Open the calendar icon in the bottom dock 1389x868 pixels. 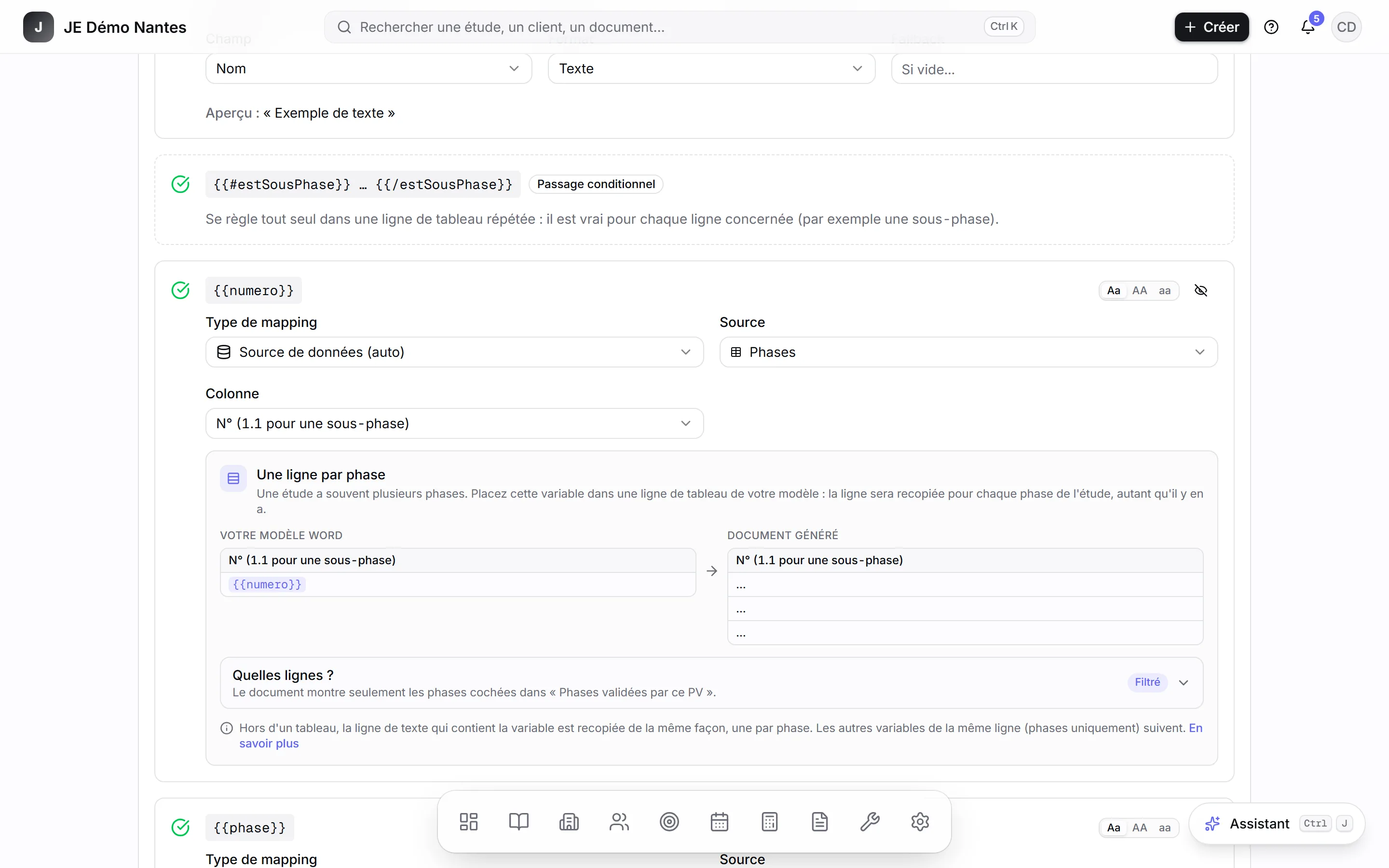click(719, 822)
